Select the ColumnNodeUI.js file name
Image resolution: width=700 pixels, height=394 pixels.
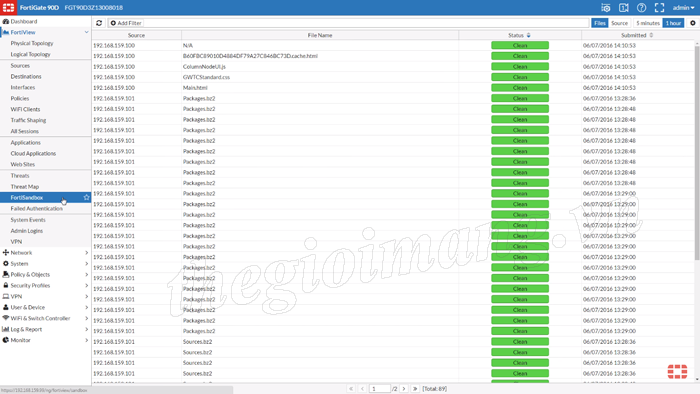204,66
